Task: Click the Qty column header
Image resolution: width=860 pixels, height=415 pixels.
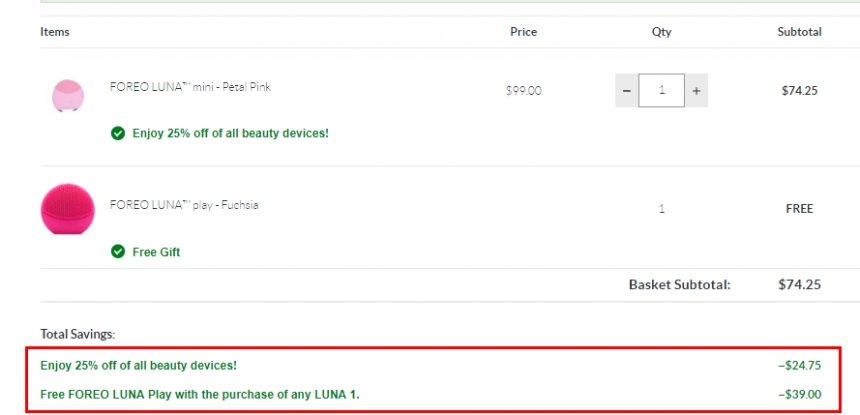Action: 661,32
